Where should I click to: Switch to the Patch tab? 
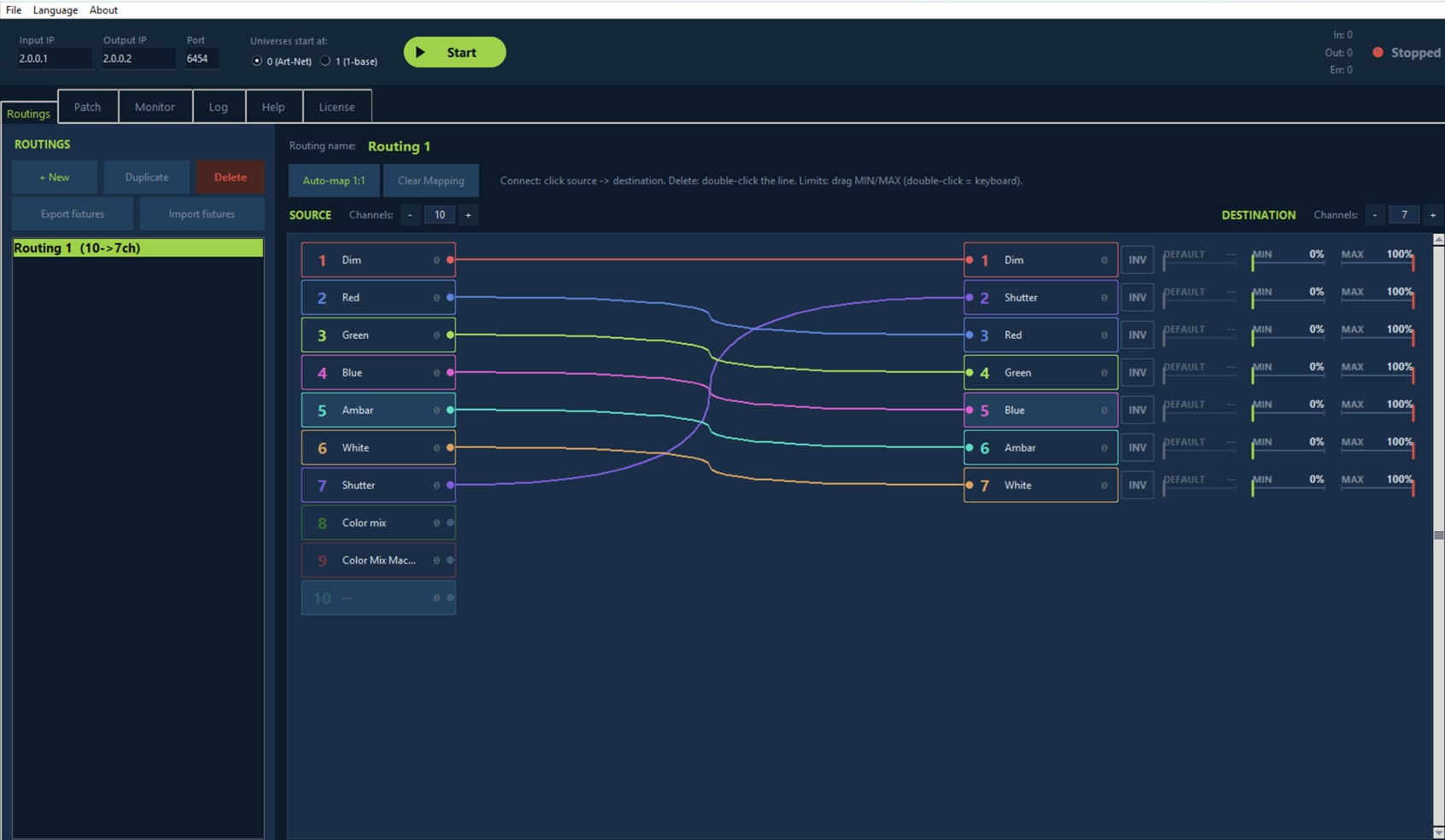pyautogui.click(x=88, y=107)
